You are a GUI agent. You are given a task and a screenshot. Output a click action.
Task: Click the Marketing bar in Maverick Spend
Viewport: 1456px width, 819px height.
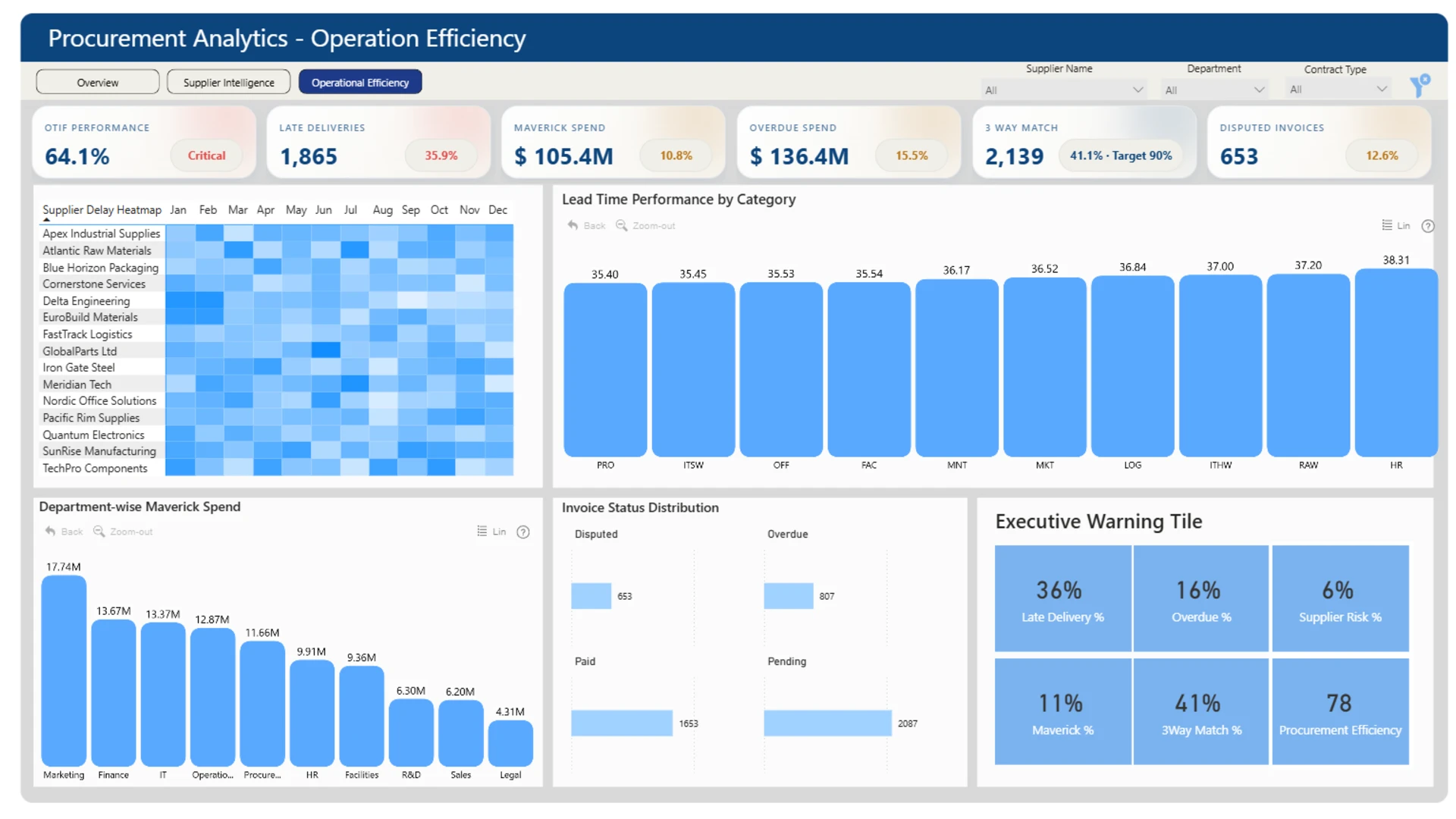(64, 670)
